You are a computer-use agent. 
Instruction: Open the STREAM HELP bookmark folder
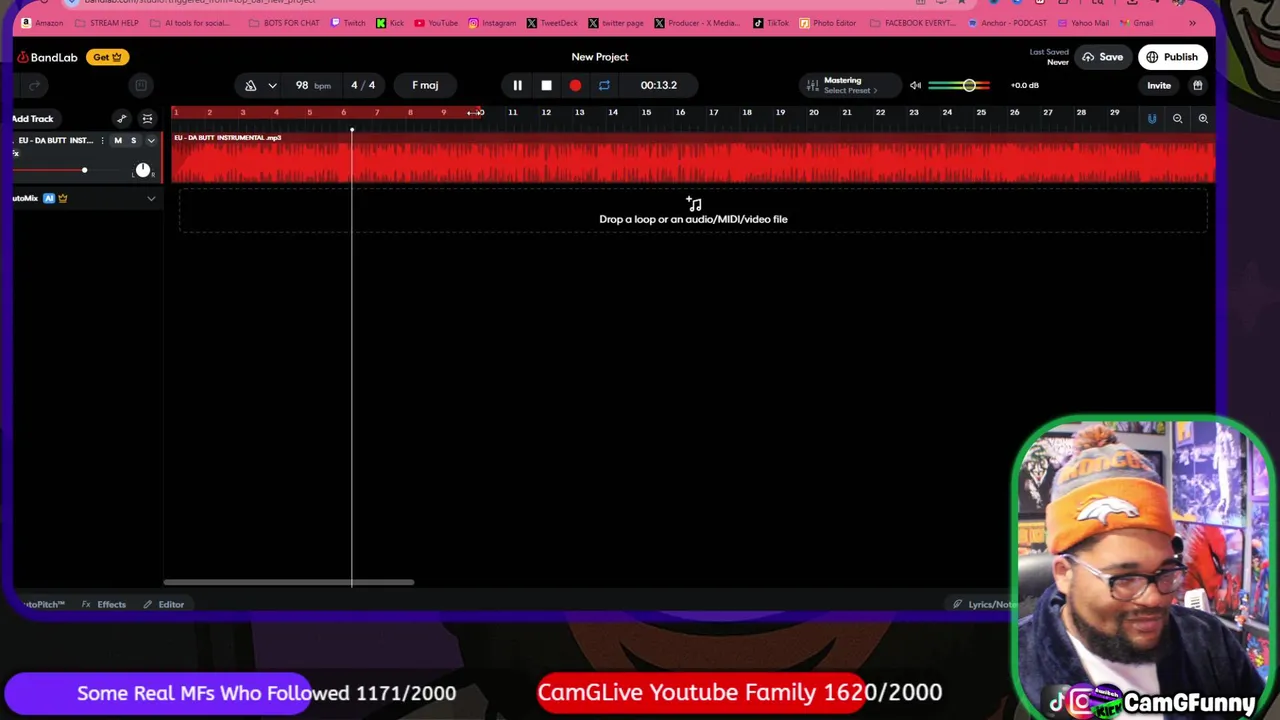click(x=107, y=23)
